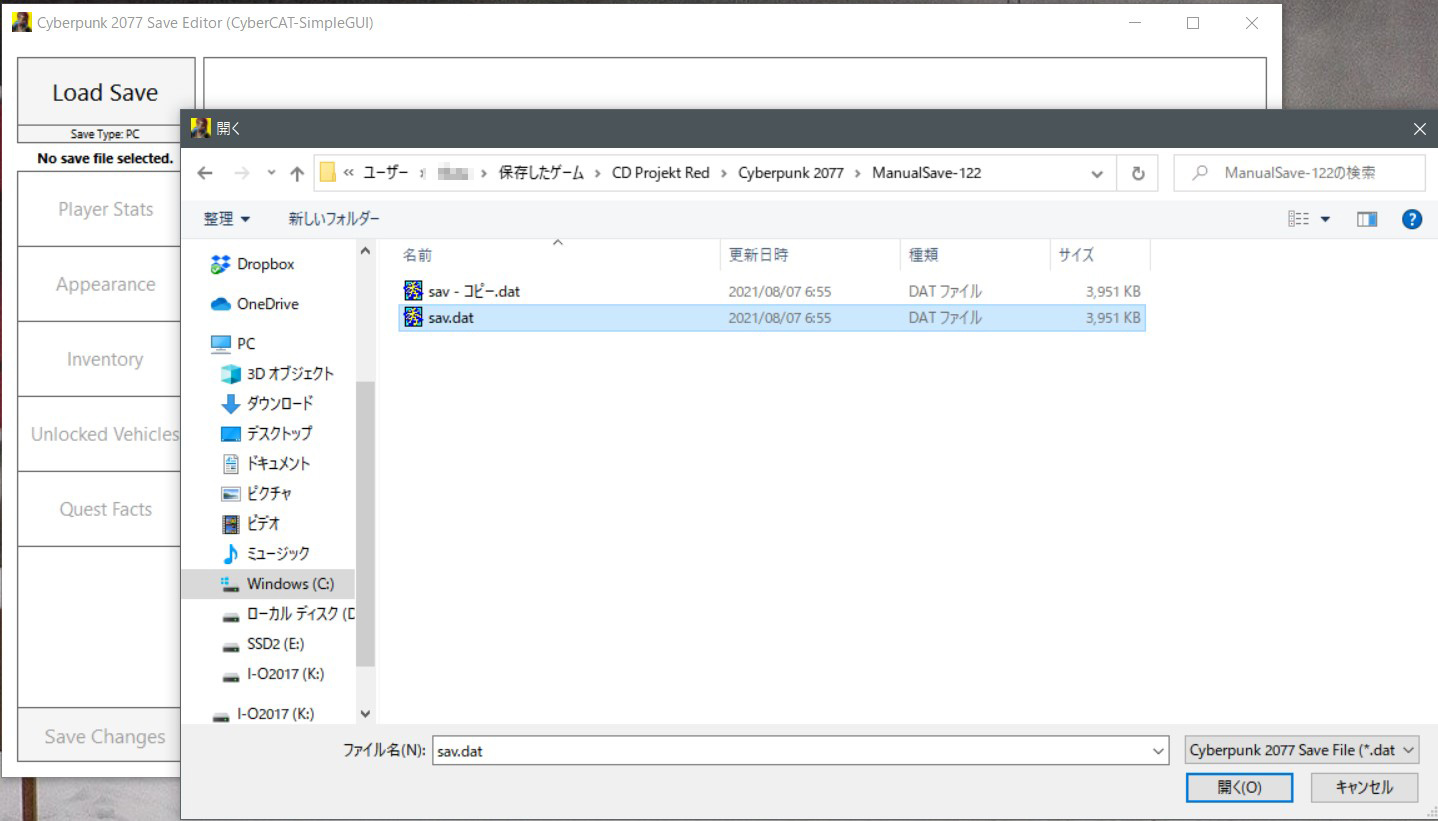Click the Forward arrow in the file dialog

241,173
